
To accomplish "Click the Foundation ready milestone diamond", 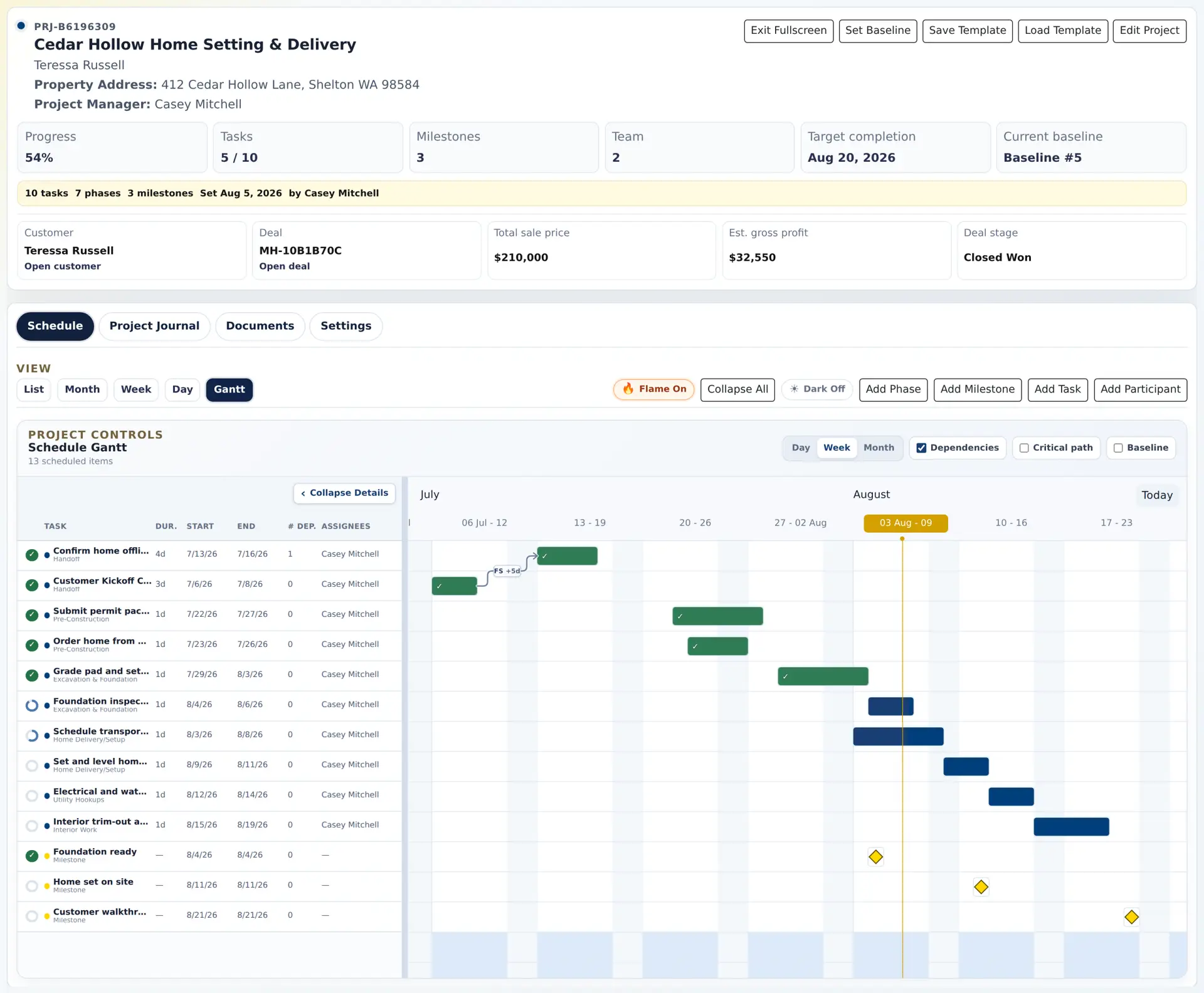I will tap(875, 857).
